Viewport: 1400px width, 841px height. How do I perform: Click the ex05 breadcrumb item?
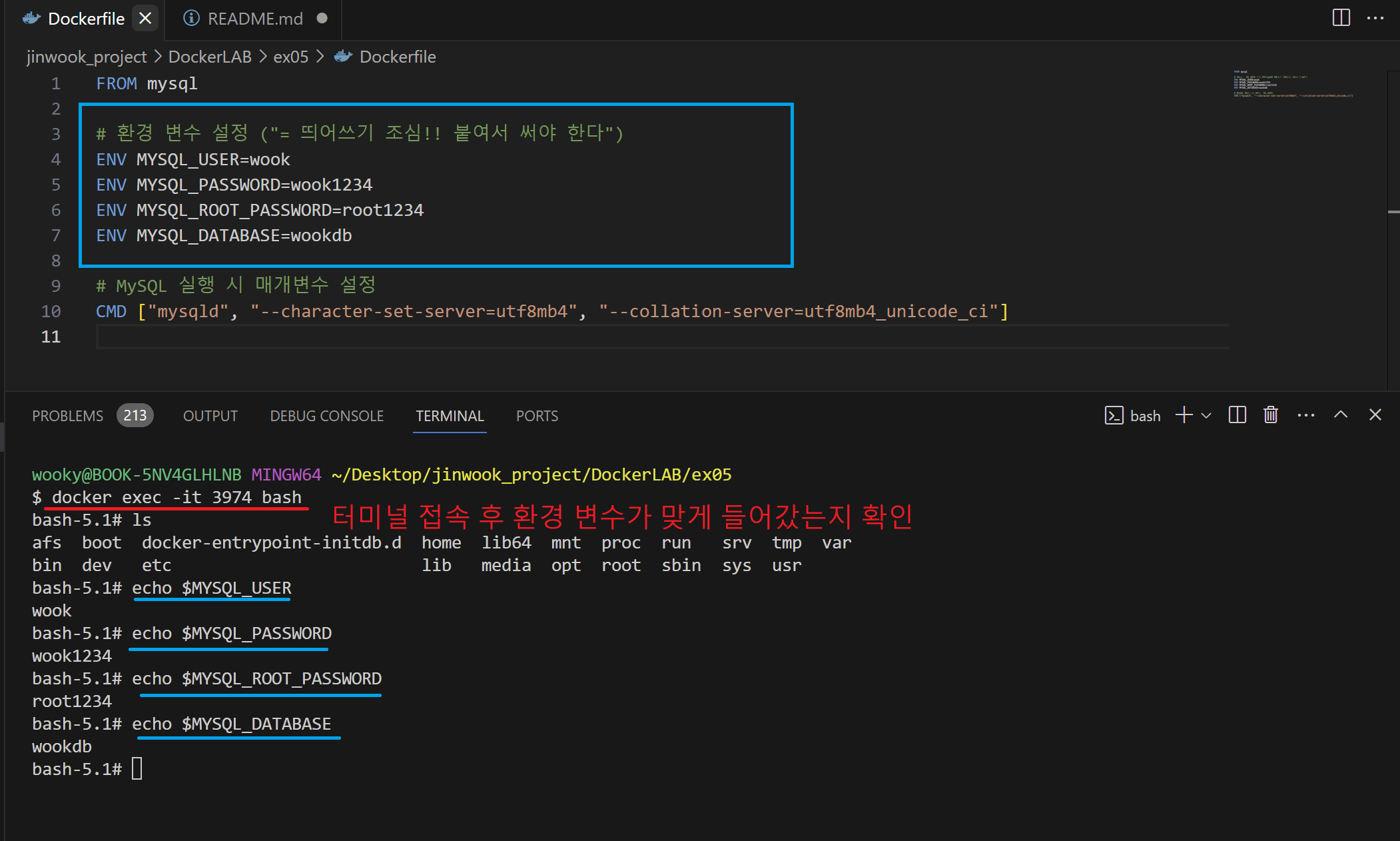click(x=290, y=57)
